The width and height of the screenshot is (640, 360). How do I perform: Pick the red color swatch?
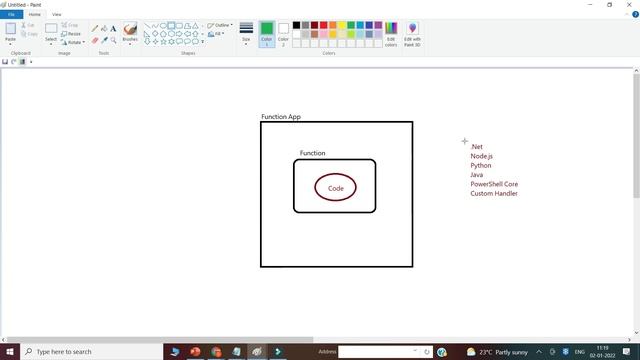(x=324, y=25)
